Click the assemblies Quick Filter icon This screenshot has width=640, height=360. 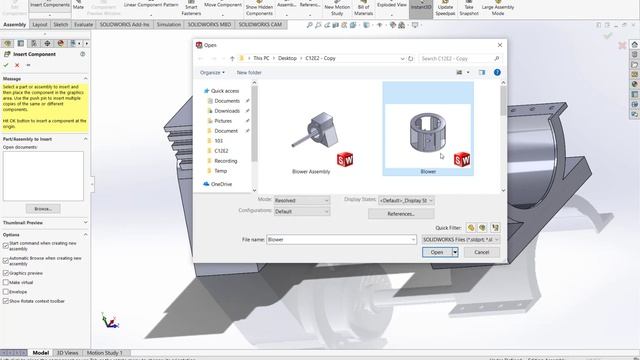(482, 228)
